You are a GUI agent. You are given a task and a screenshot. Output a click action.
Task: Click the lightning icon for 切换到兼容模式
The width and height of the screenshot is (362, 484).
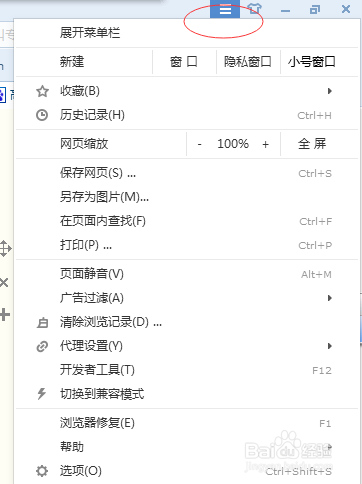[42, 394]
